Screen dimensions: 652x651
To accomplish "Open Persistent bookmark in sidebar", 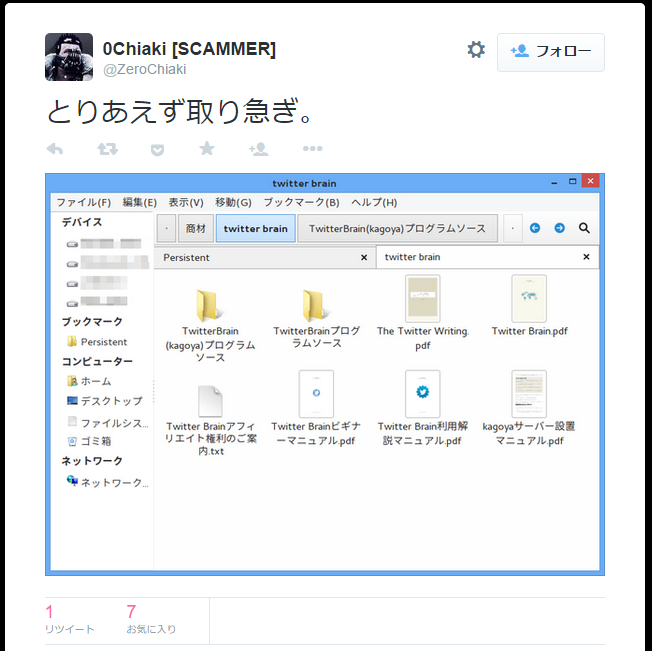I will (x=97, y=342).
